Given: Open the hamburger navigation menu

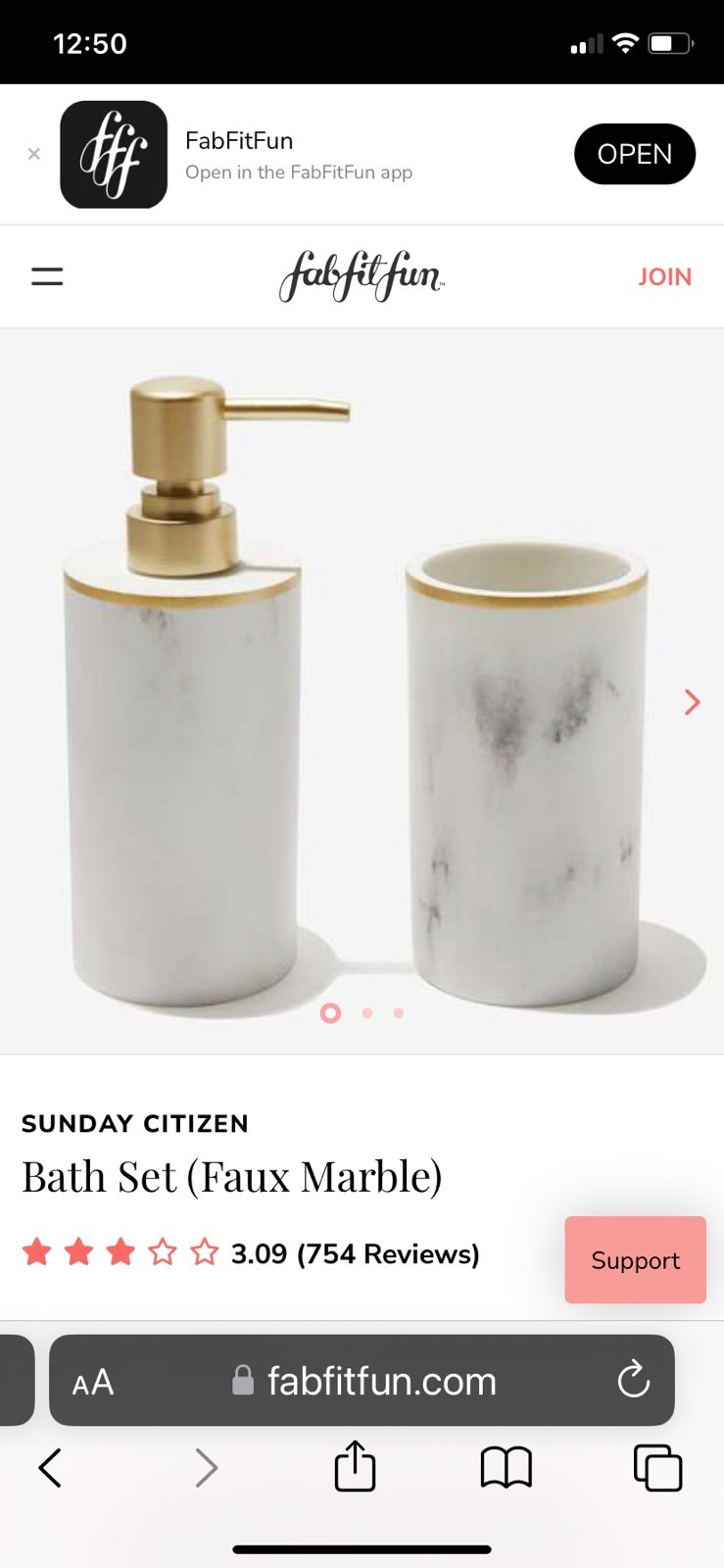Looking at the screenshot, I should [x=47, y=276].
